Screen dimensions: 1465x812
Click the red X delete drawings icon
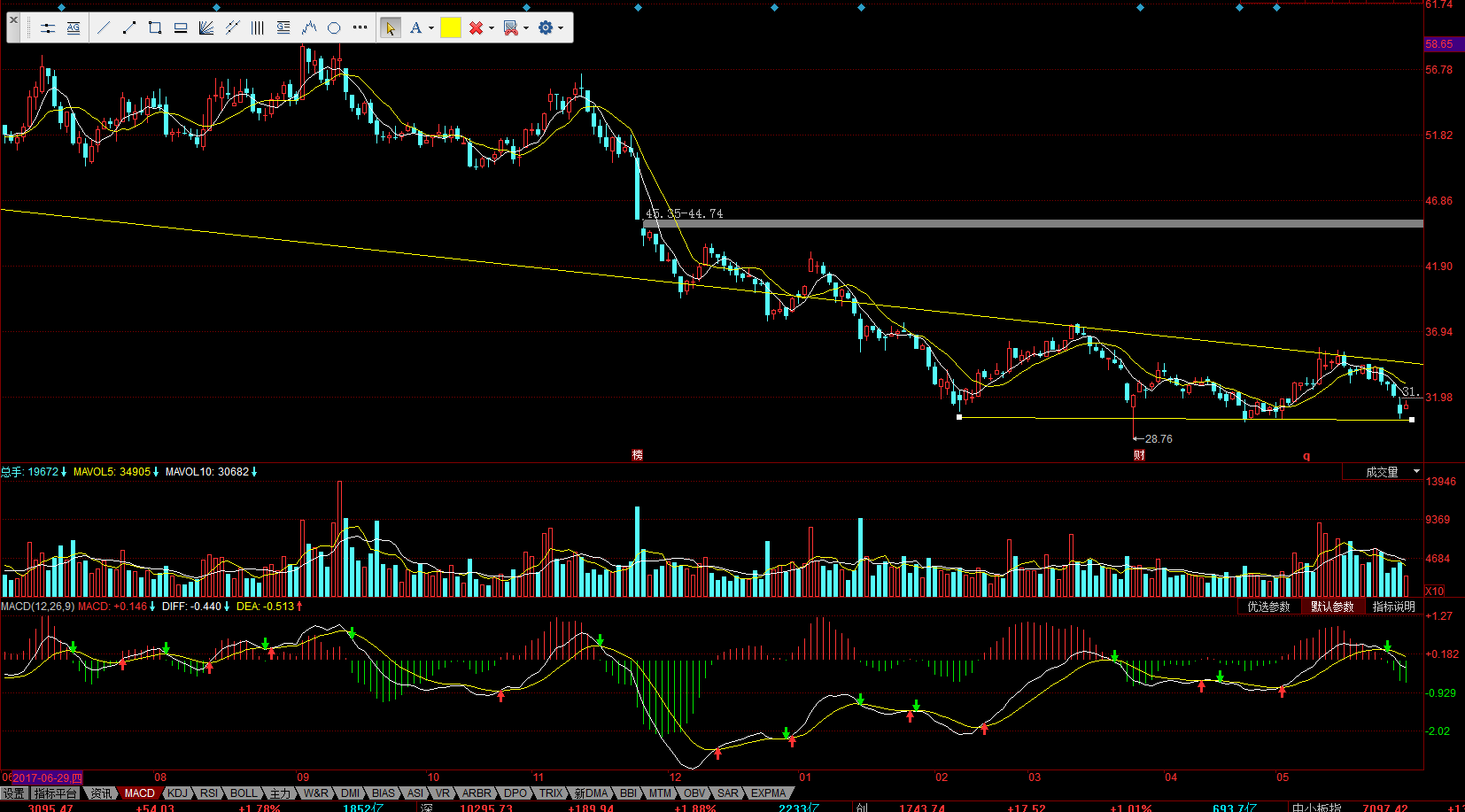coord(477,28)
